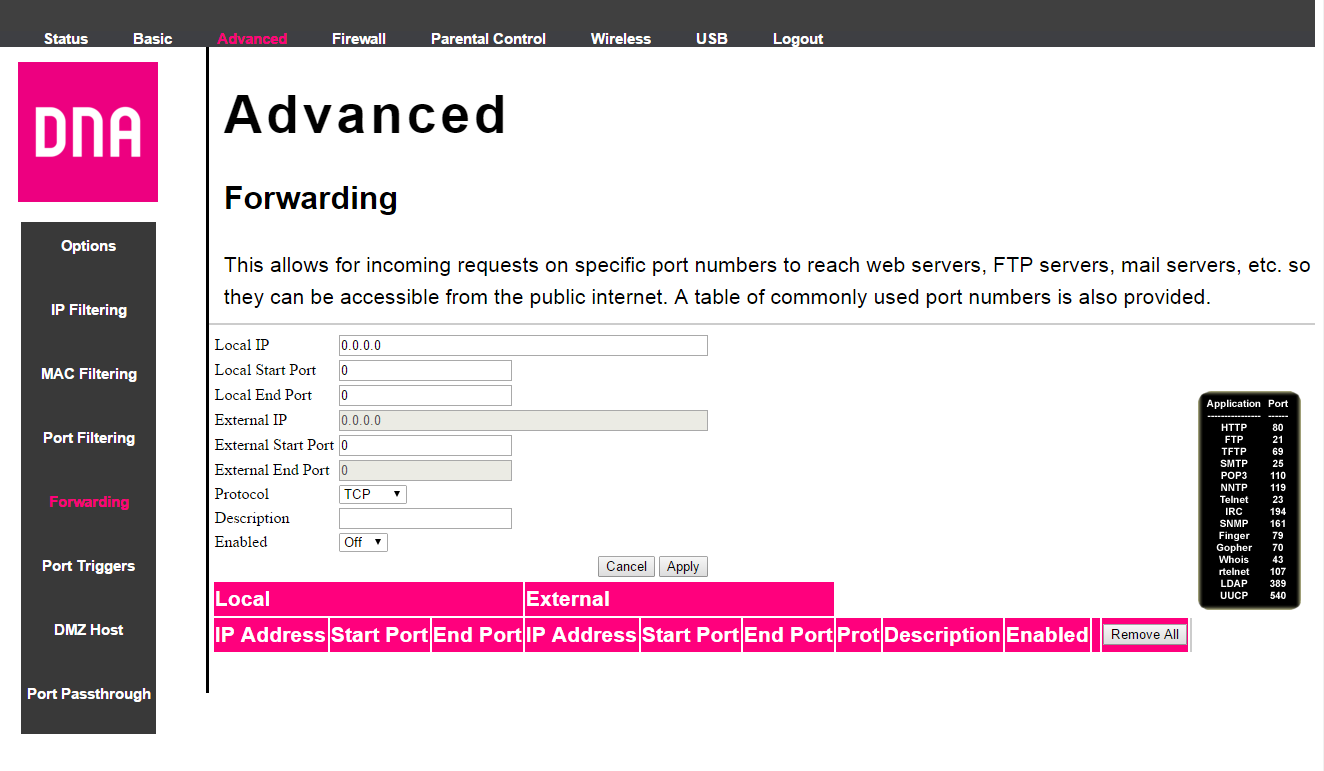The width and height of the screenshot is (1324, 771).
Task: Click the External Start Port field
Action: click(425, 445)
